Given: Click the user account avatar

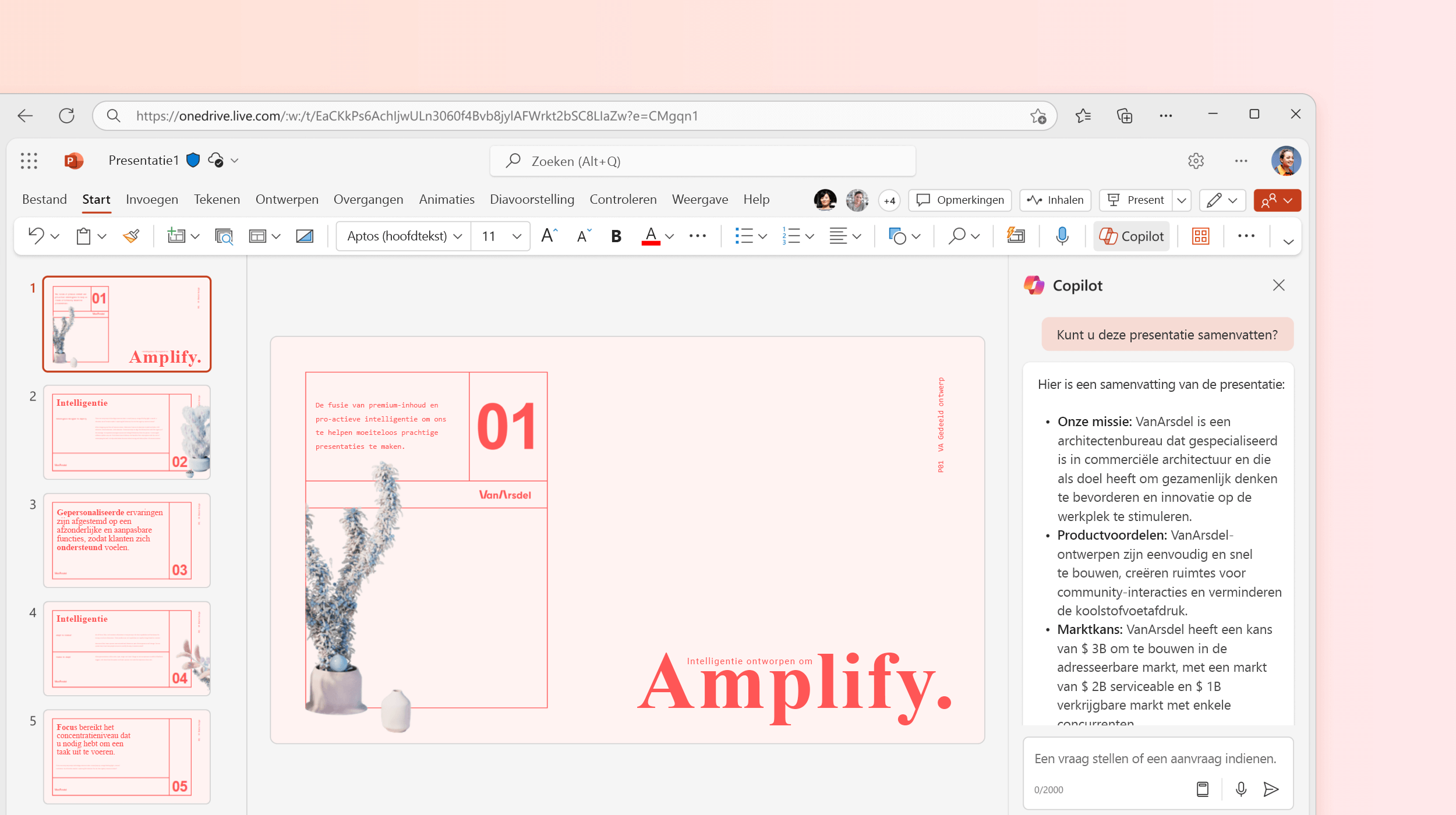Looking at the screenshot, I should tap(1286, 161).
